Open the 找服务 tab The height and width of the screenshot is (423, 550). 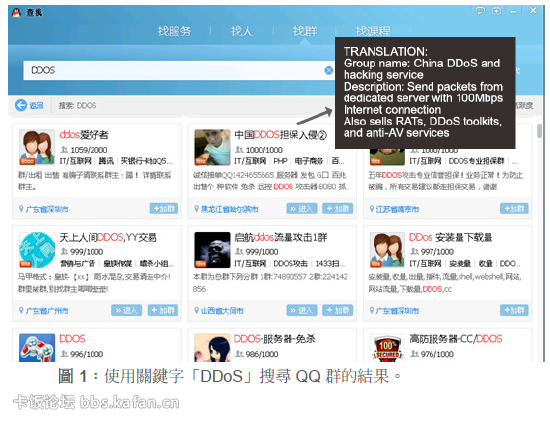click(x=174, y=31)
